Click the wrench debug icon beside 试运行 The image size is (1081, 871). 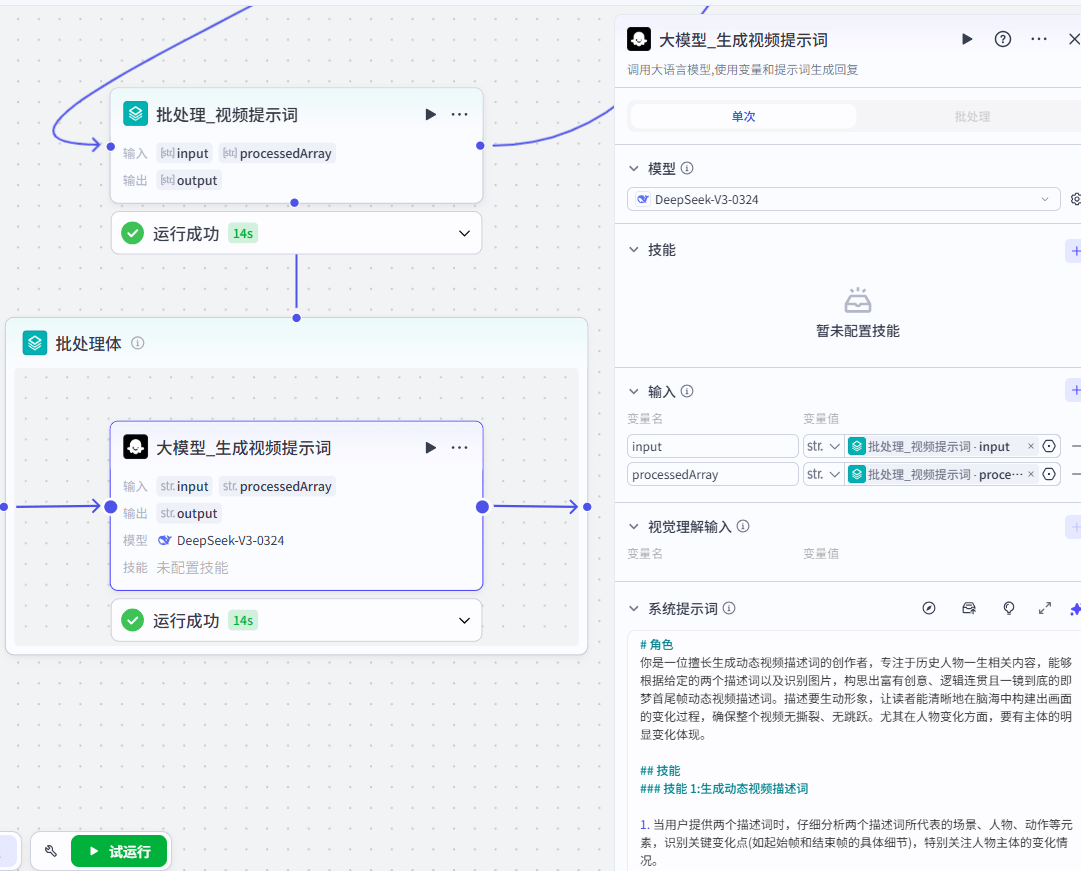pyautogui.click(x=51, y=851)
